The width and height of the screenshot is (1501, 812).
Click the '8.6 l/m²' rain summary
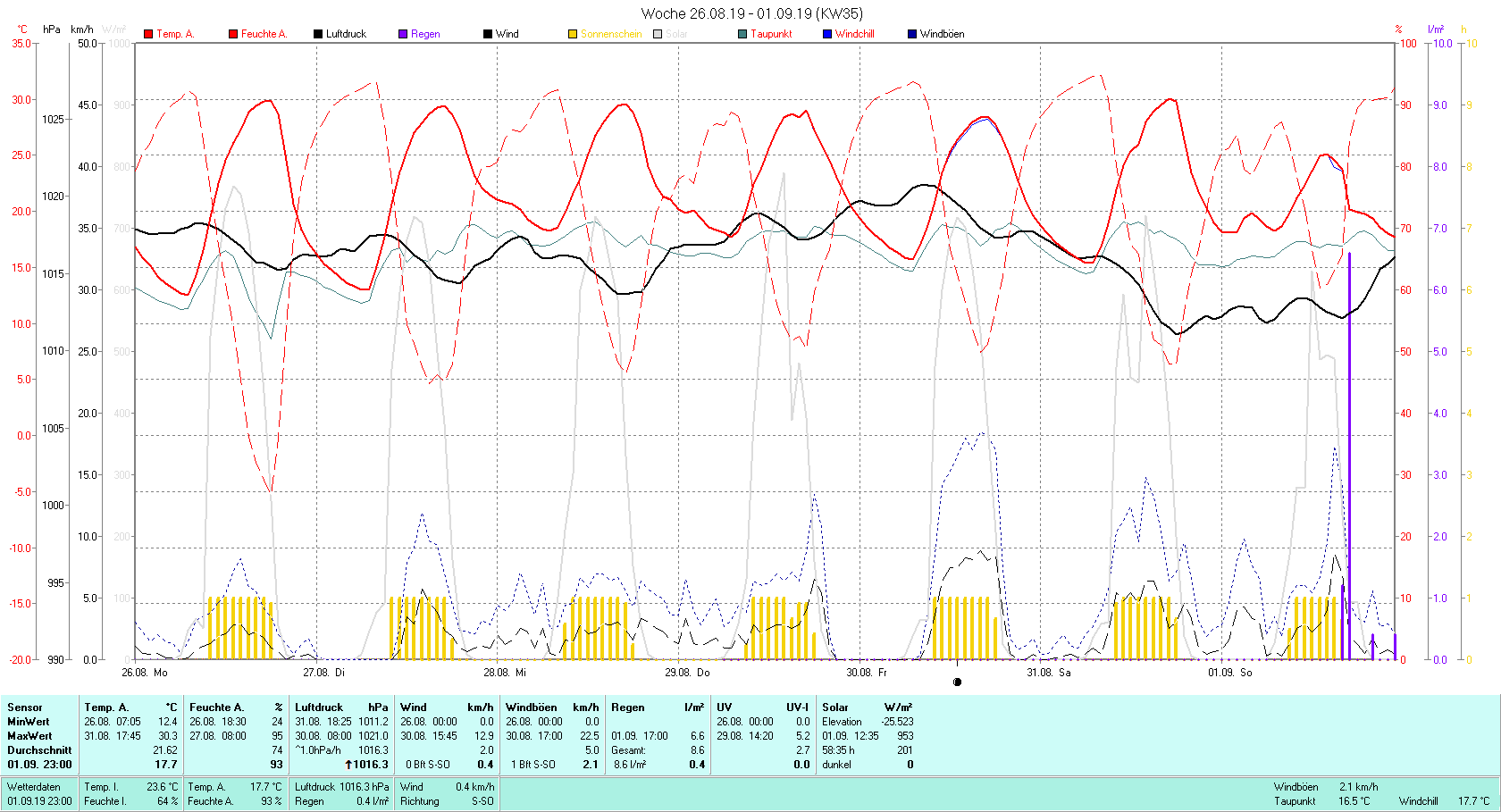(630, 765)
